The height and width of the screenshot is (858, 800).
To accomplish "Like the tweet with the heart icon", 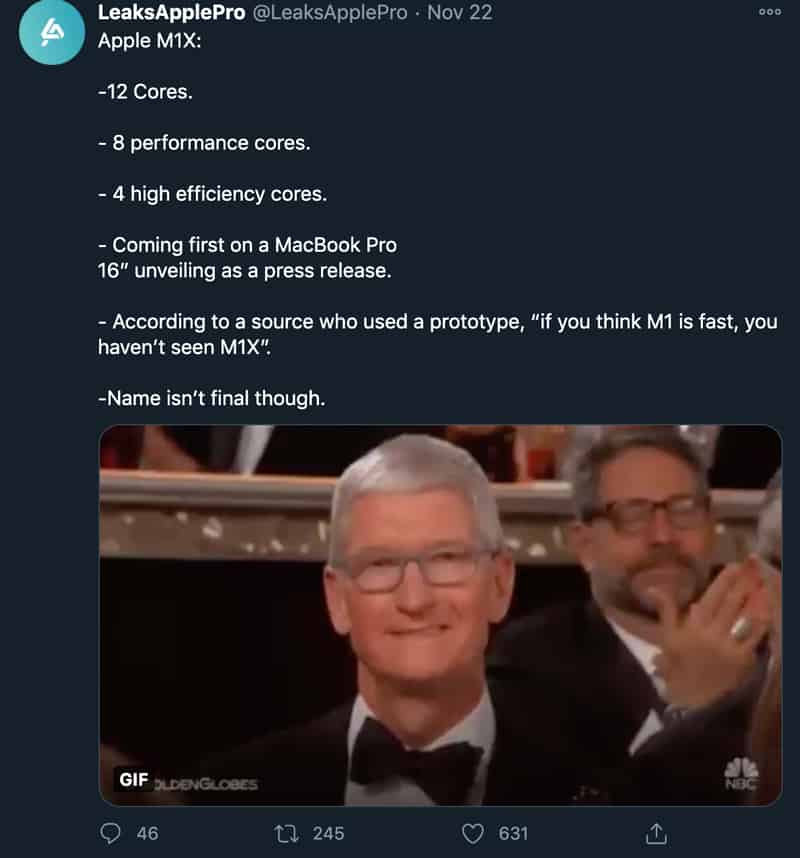I will tap(473, 834).
